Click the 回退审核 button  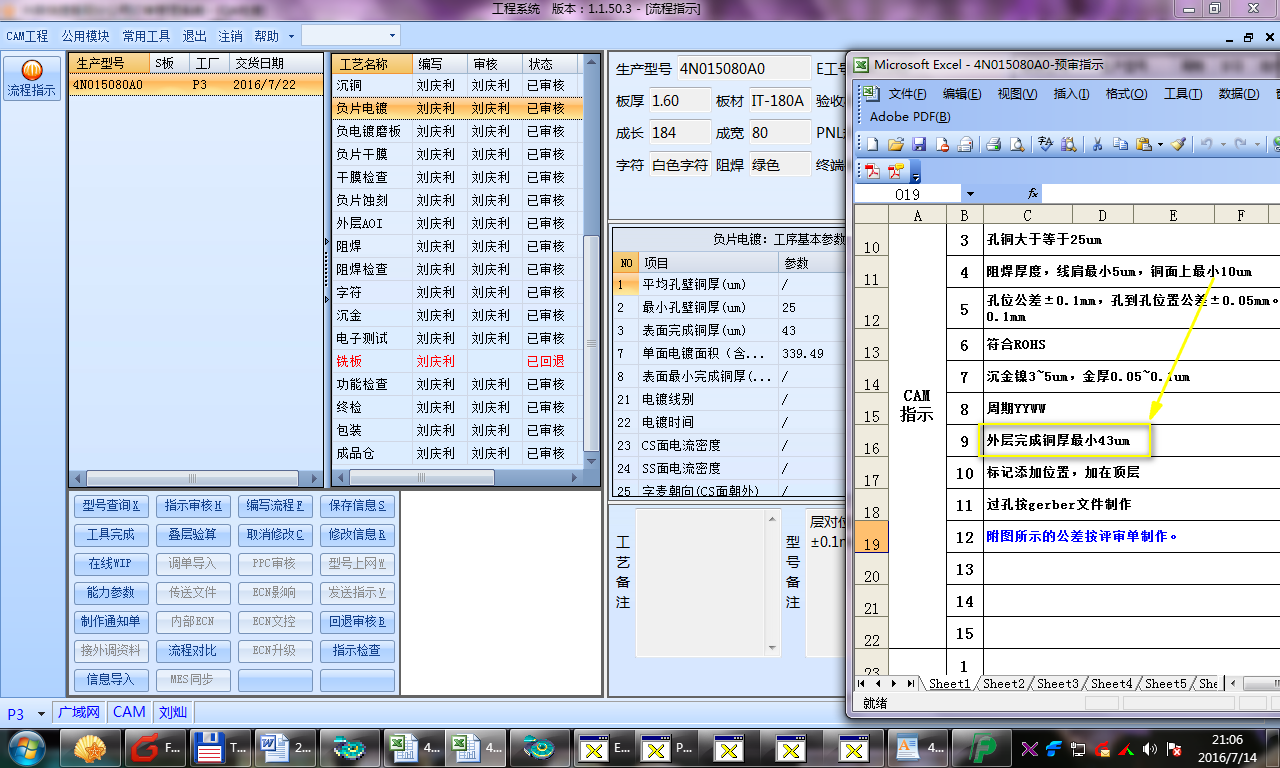point(357,622)
